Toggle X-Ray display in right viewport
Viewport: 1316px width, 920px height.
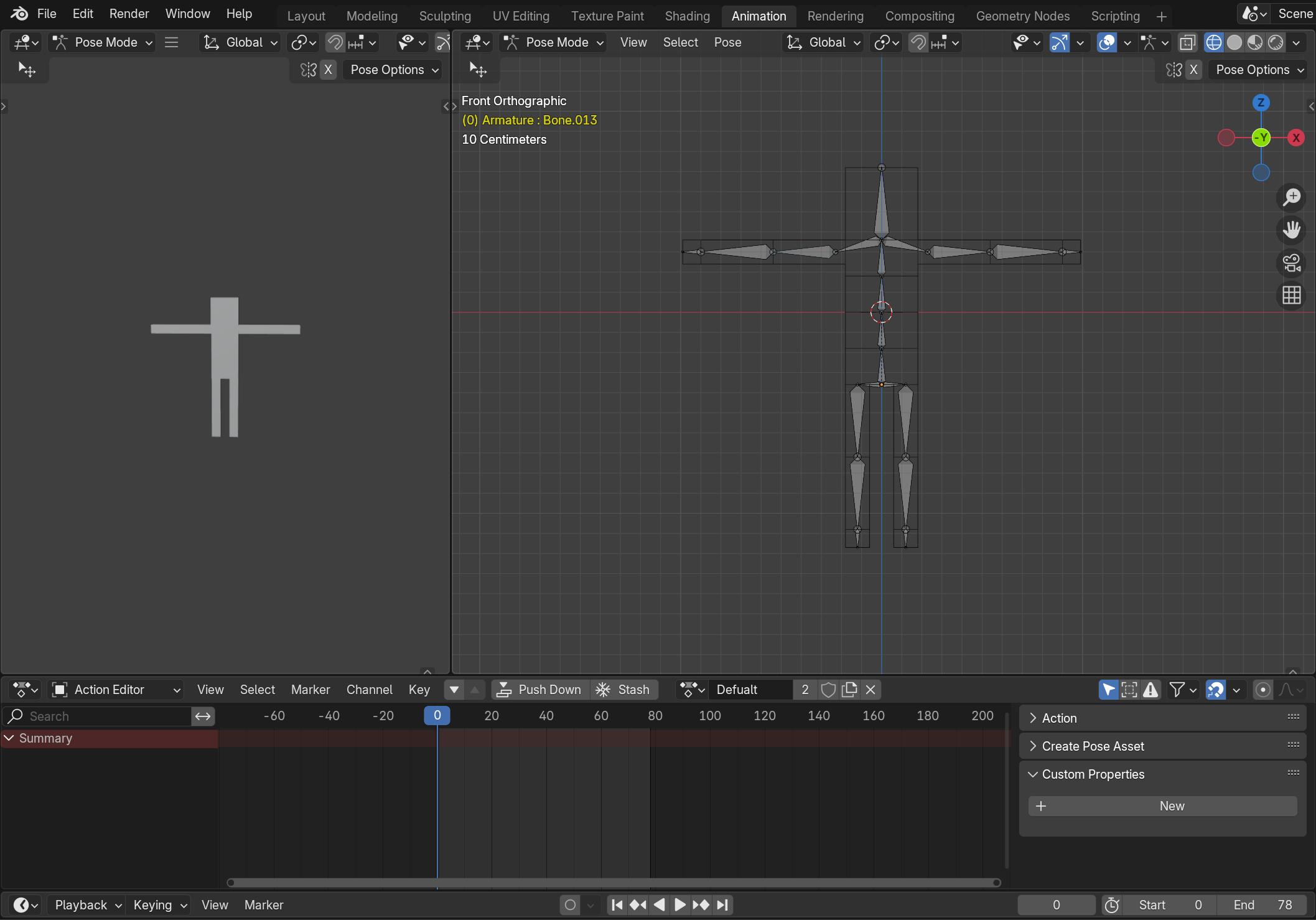[x=1187, y=42]
